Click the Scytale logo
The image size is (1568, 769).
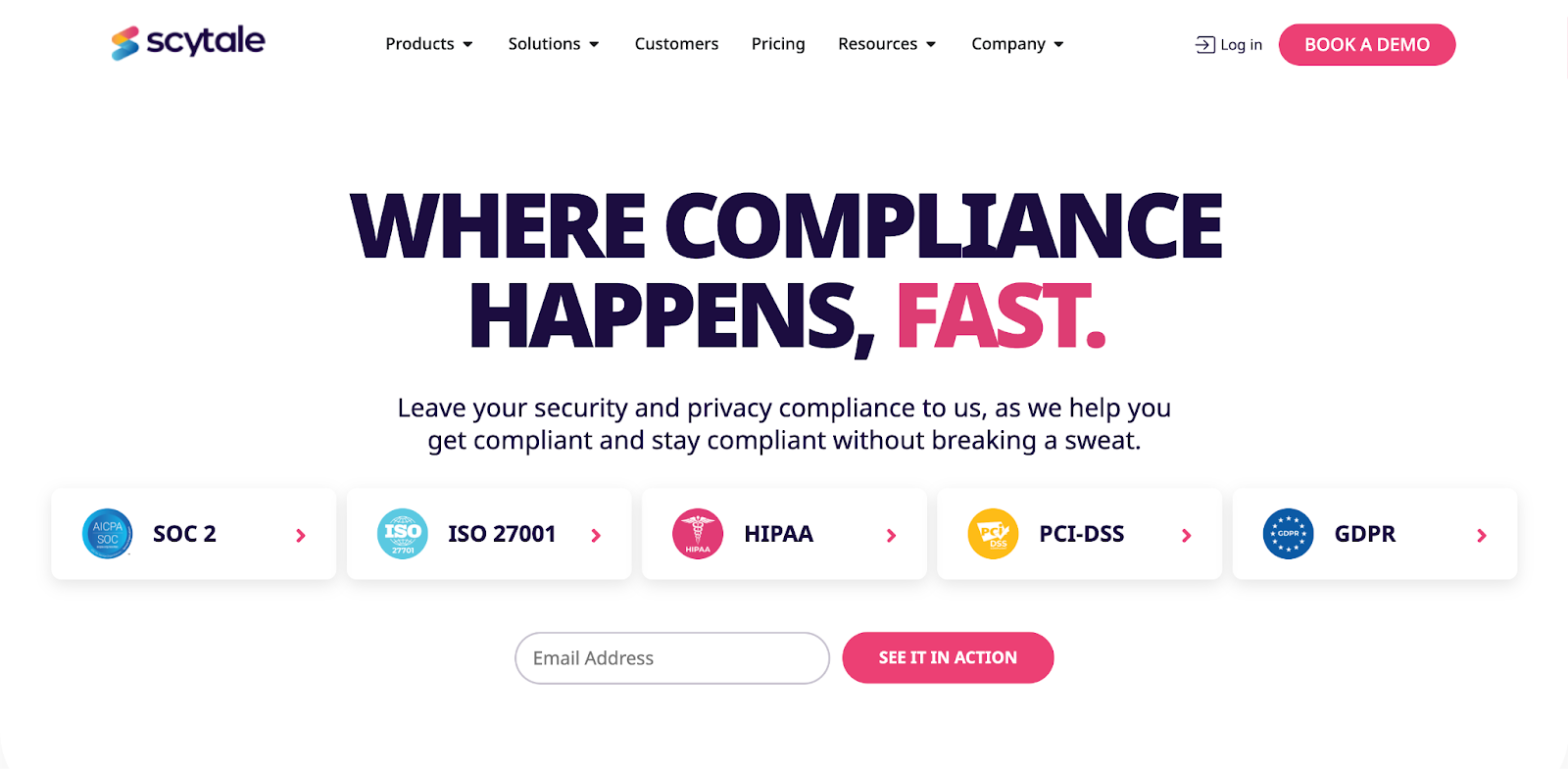click(x=188, y=42)
